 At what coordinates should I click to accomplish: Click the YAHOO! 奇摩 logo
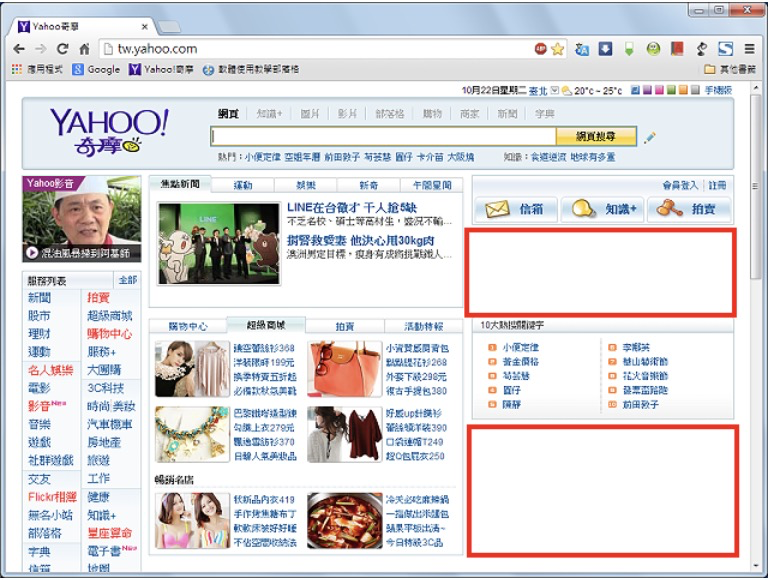click(109, 131)
